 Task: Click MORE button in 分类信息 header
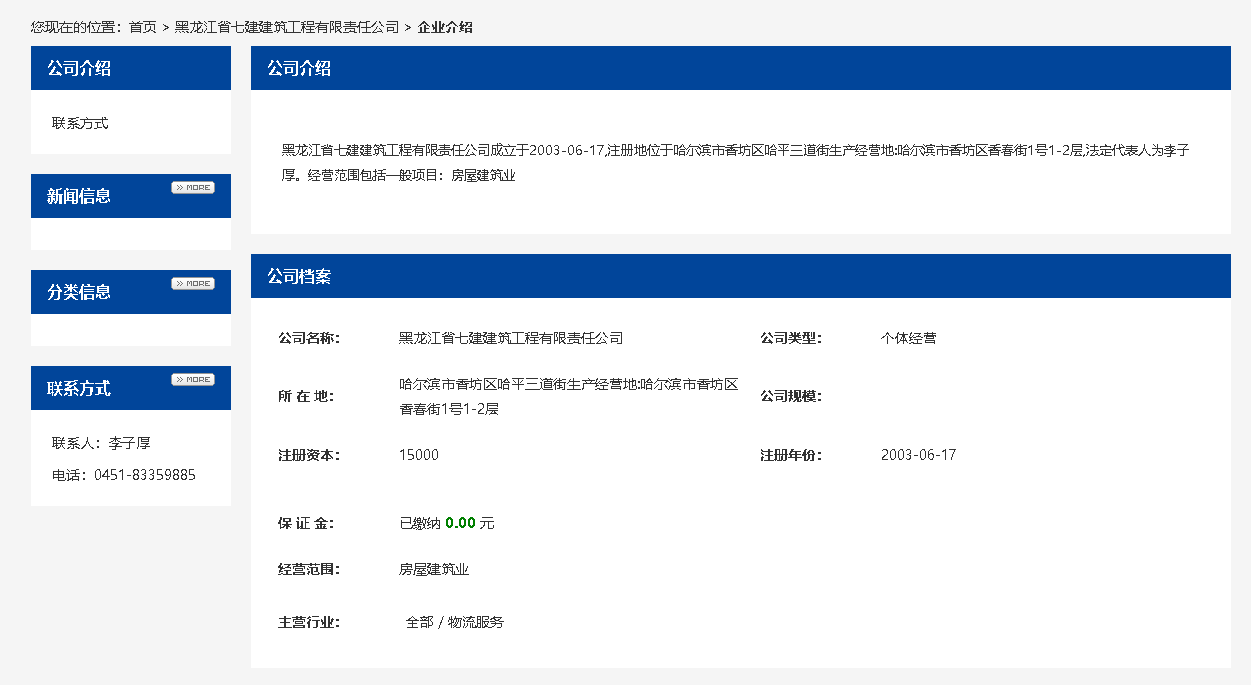(x=193, y=283)
